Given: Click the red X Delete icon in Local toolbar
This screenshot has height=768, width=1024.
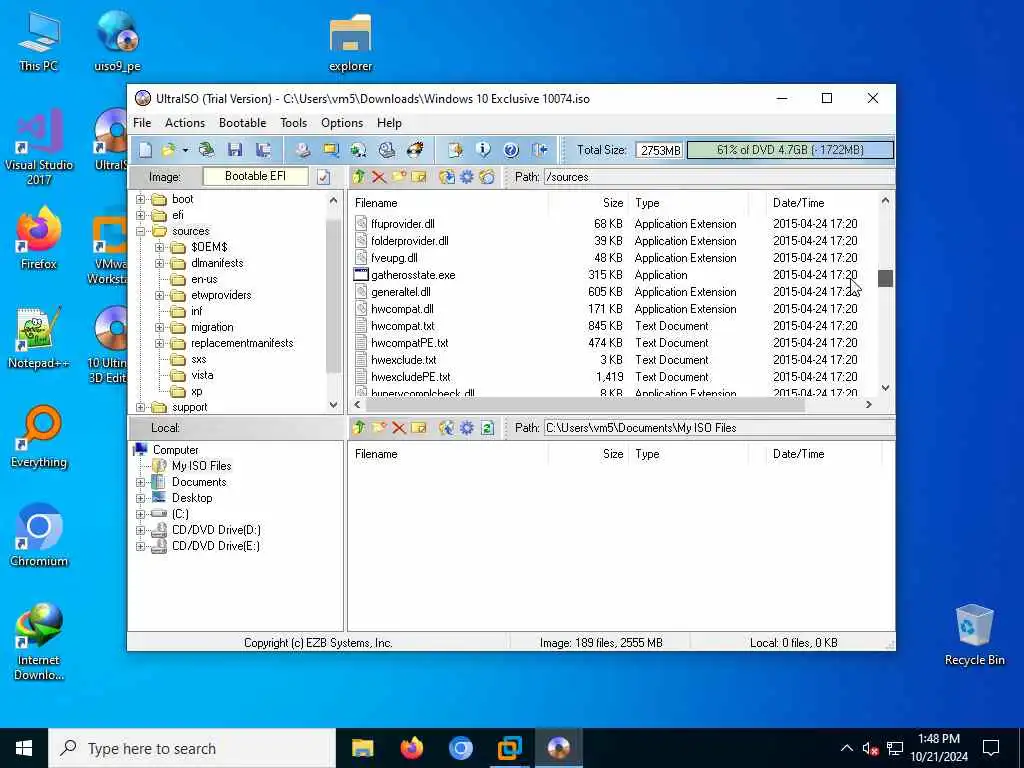Looking at the screenshot, I should (x=399, y=428).
